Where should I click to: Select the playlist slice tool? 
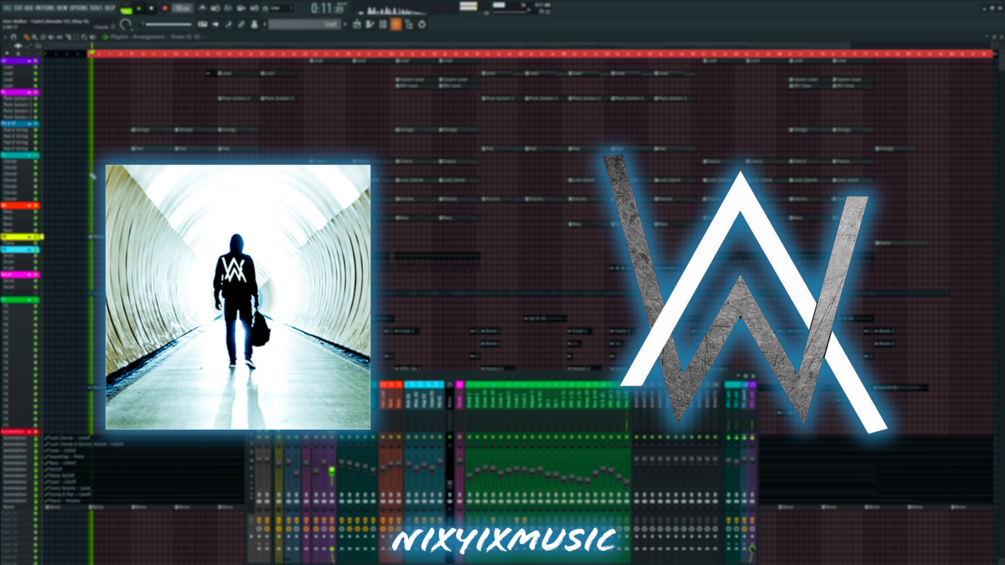tap(68, 37)
